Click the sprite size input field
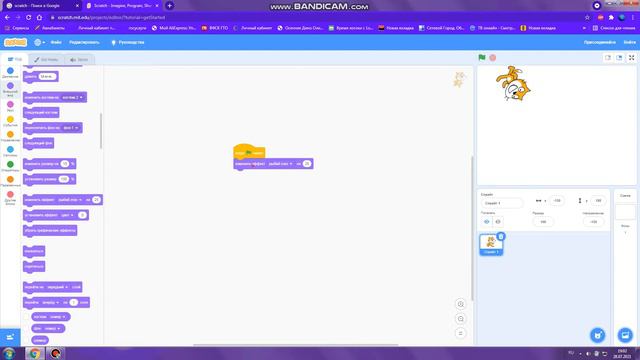This screenshot has height=360, width=640. tap(543, 222)
